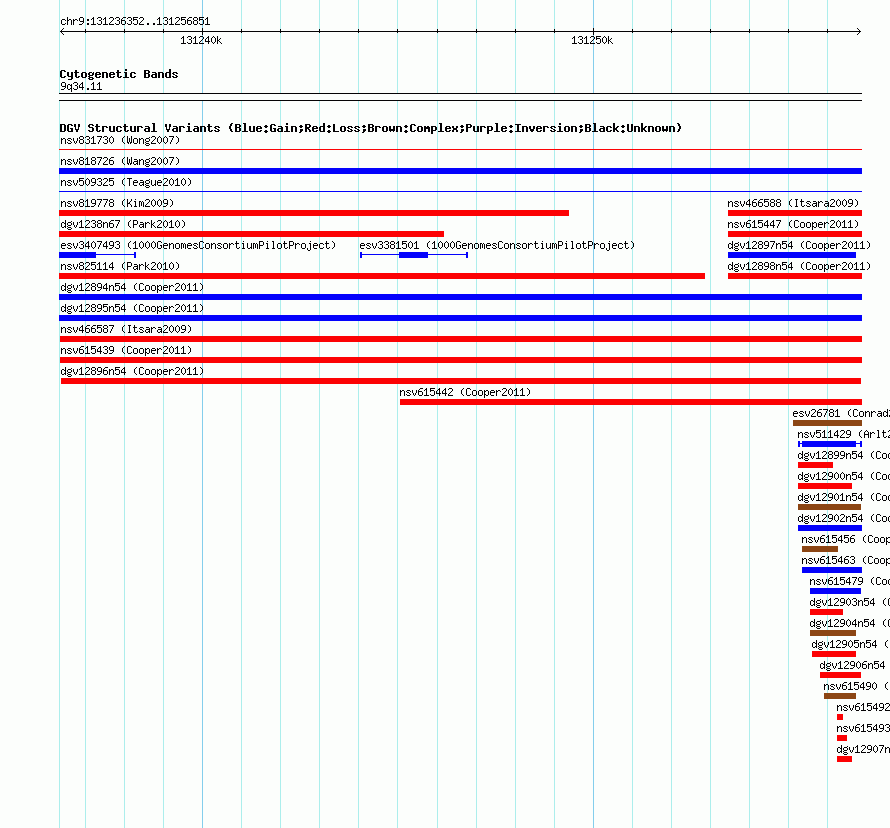The height and width of the screenshot is (828, 890).
Task: Select the nsv818726 (Wang2007) blue gain bar
Action: pos(460,171)
